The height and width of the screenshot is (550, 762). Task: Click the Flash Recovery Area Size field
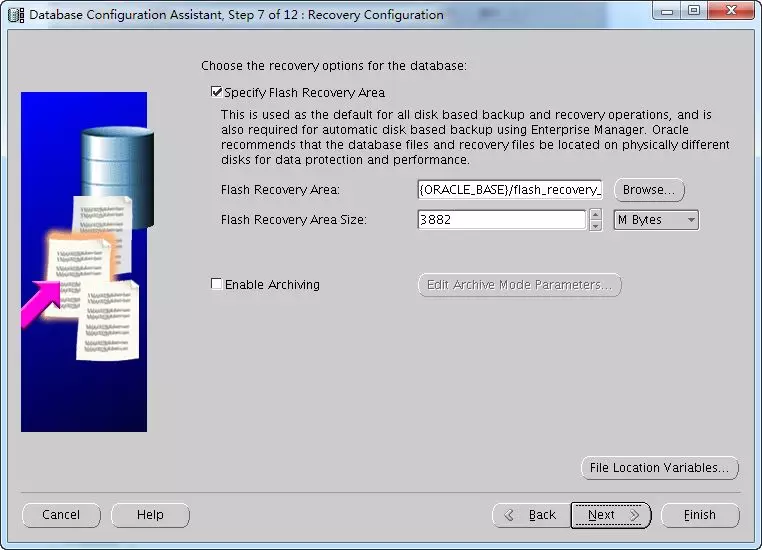(502, 220)
